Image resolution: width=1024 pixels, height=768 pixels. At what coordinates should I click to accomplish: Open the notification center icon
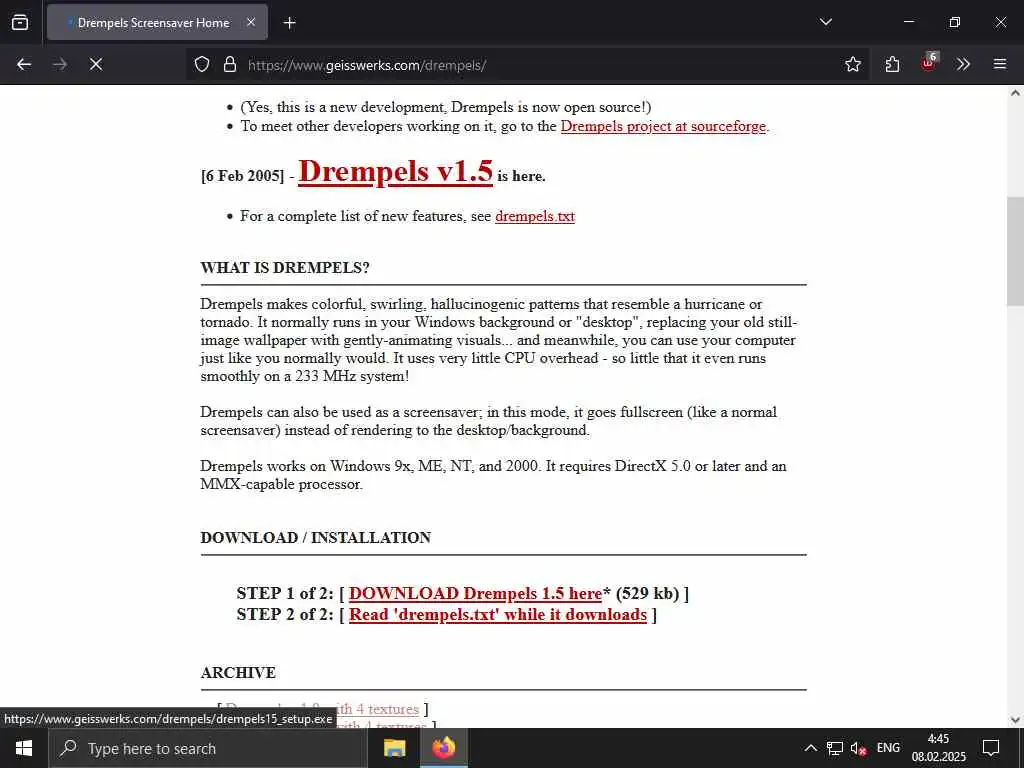point(991,748)
